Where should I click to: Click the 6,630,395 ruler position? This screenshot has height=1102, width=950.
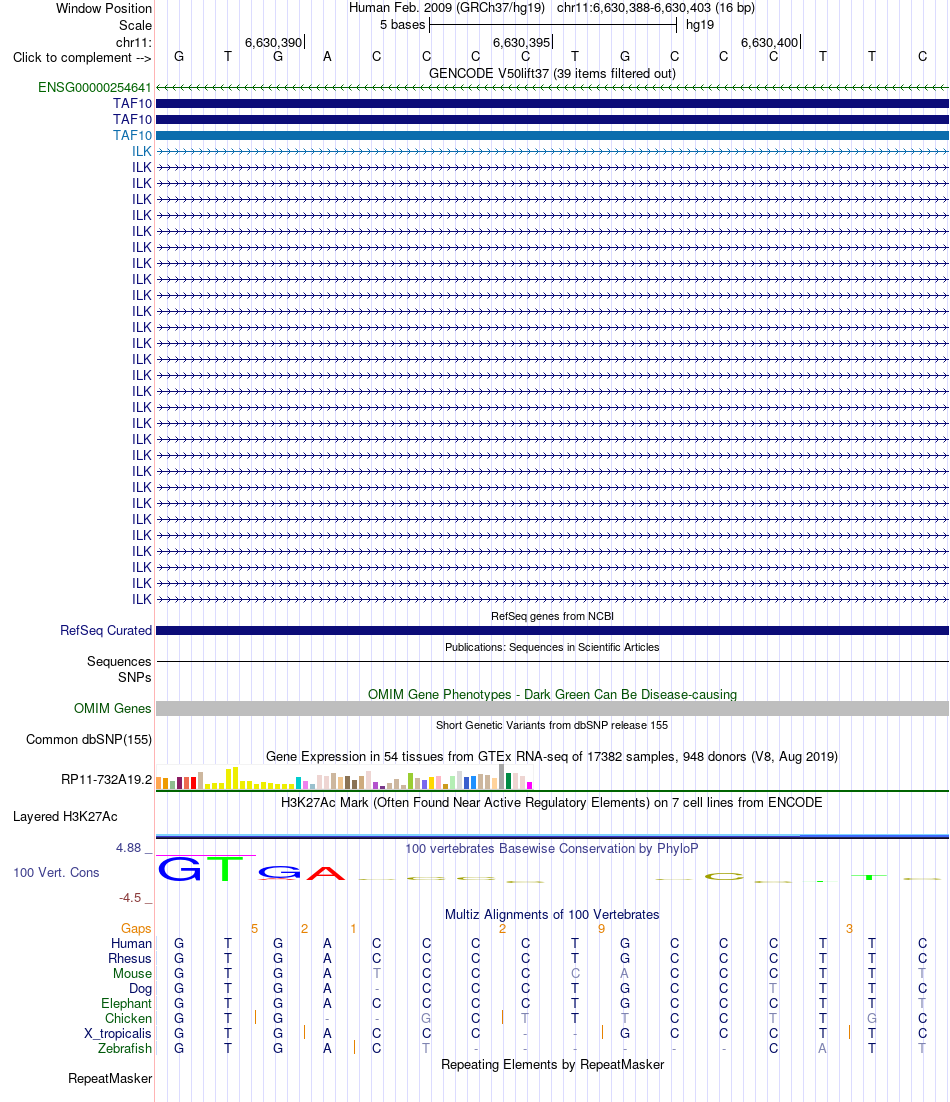point(522,42)
